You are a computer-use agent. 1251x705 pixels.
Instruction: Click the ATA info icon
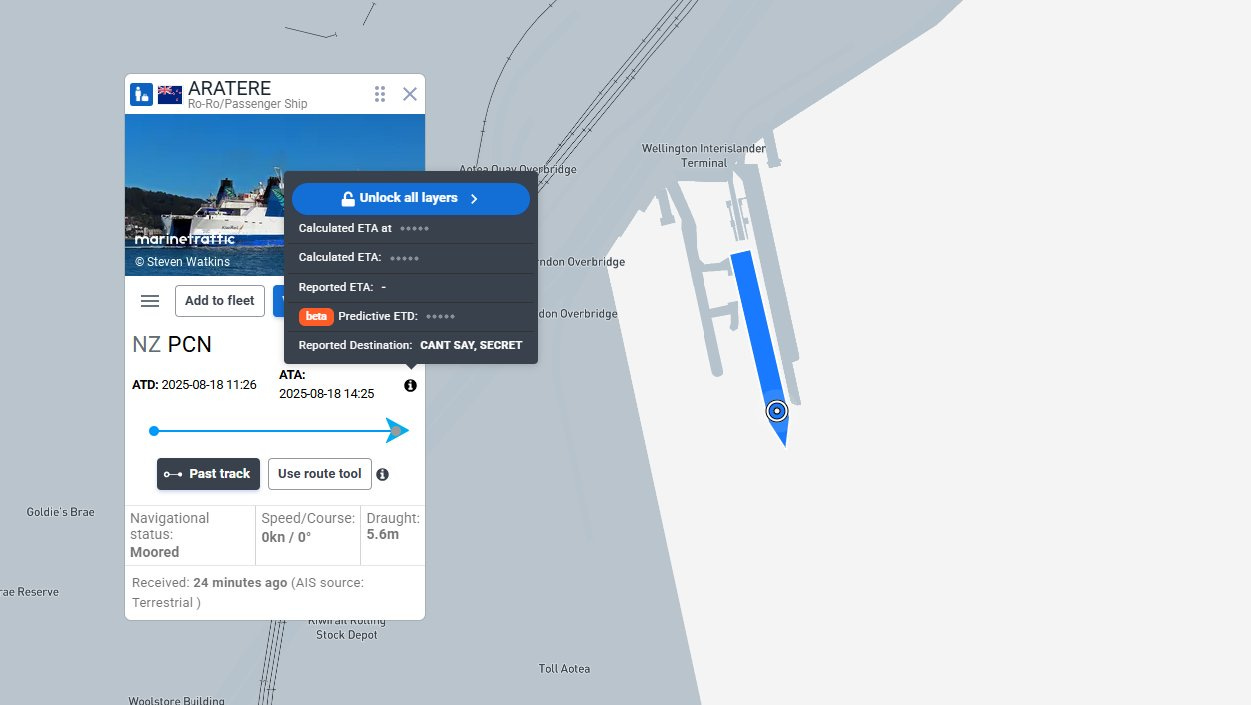click(x=410, y=386)
